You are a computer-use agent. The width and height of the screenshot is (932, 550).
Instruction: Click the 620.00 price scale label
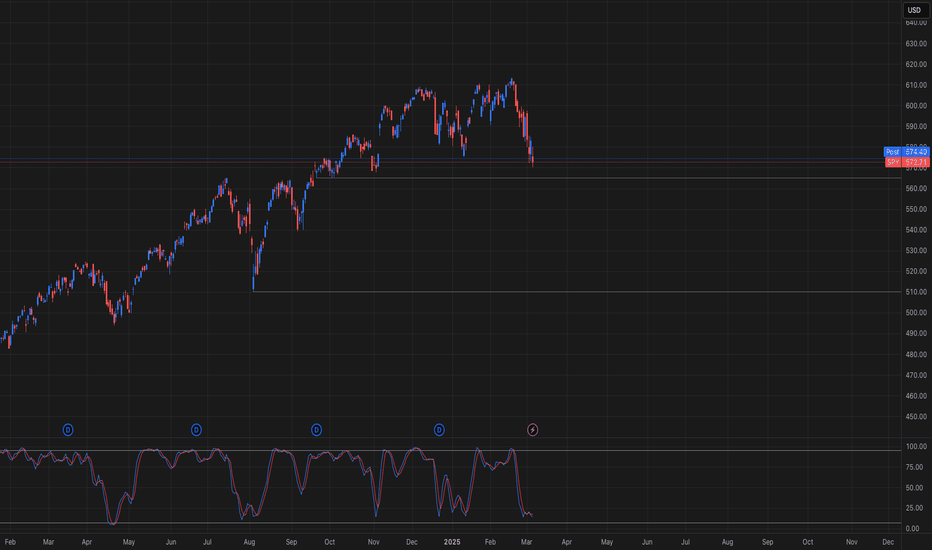pyautogui.click(x=916, y=64)
